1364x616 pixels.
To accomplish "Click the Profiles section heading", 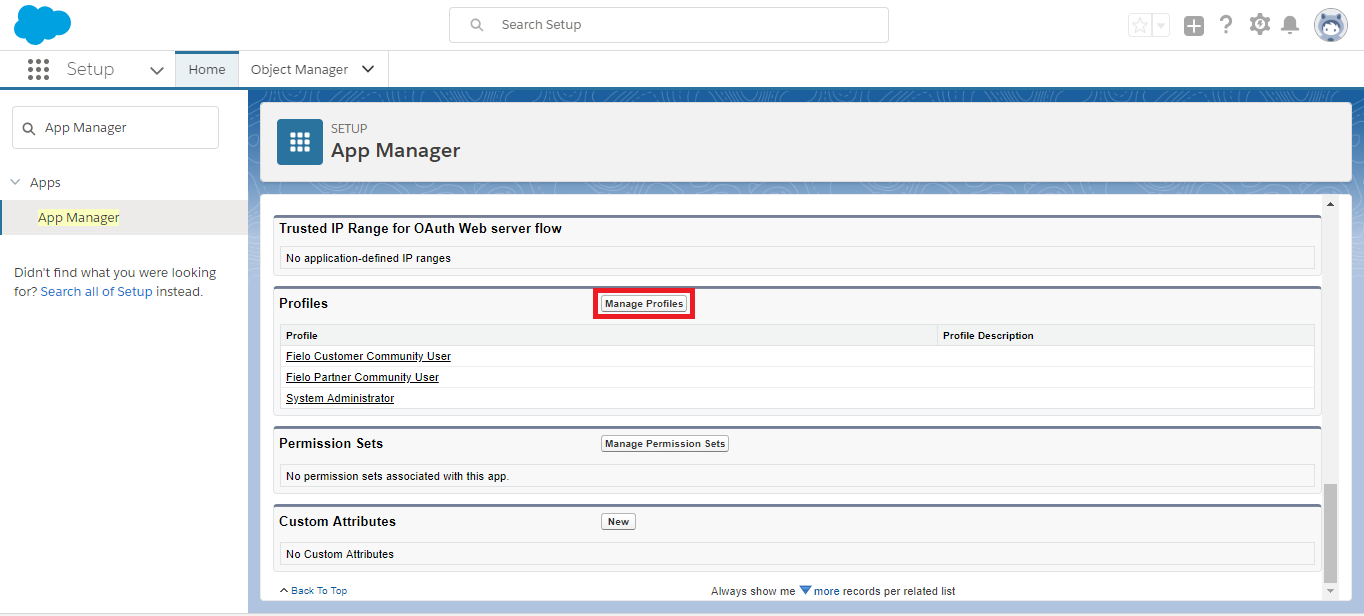I will point(304,303).
